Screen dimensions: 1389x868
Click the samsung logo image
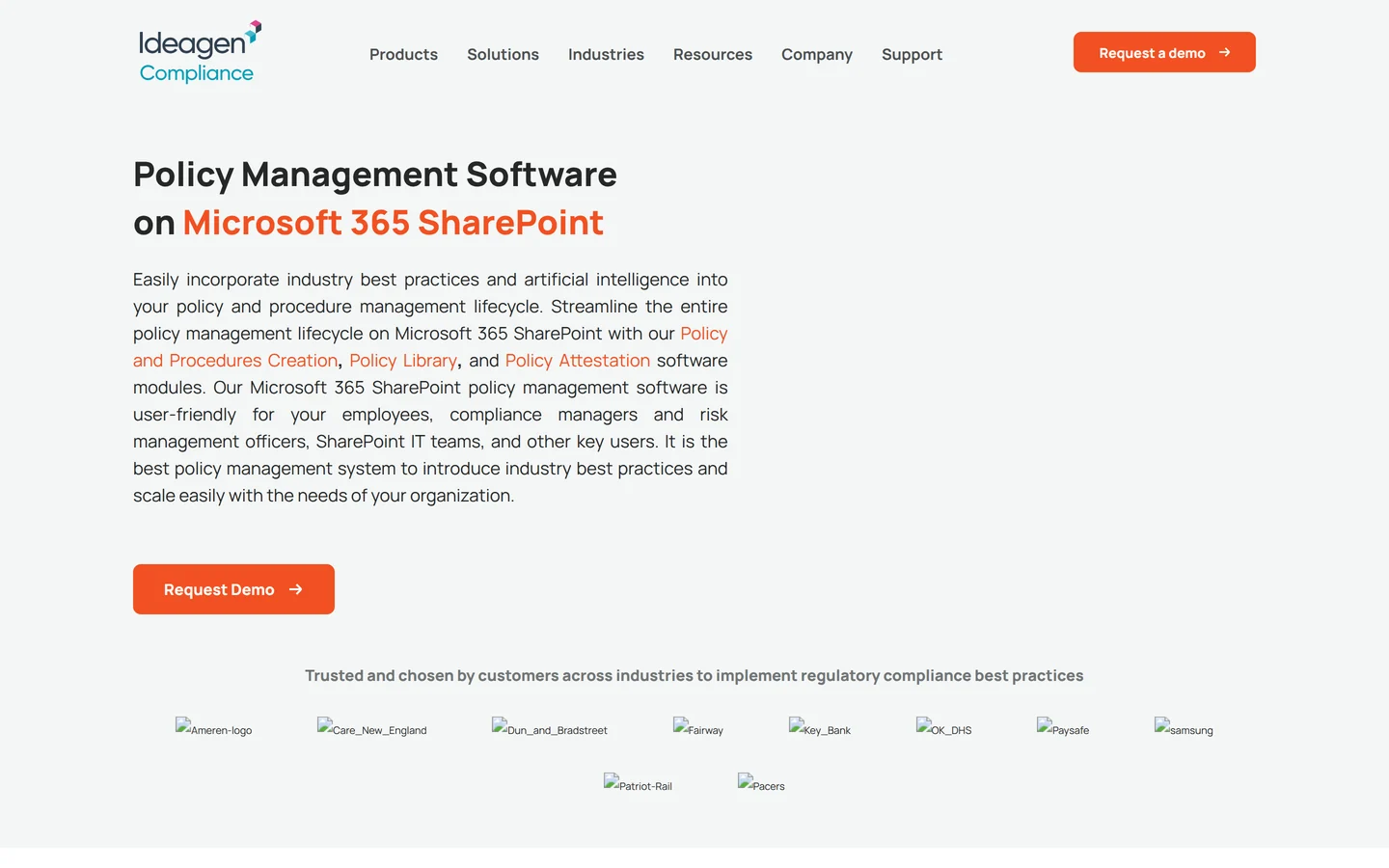click(x=1184, y=728)
